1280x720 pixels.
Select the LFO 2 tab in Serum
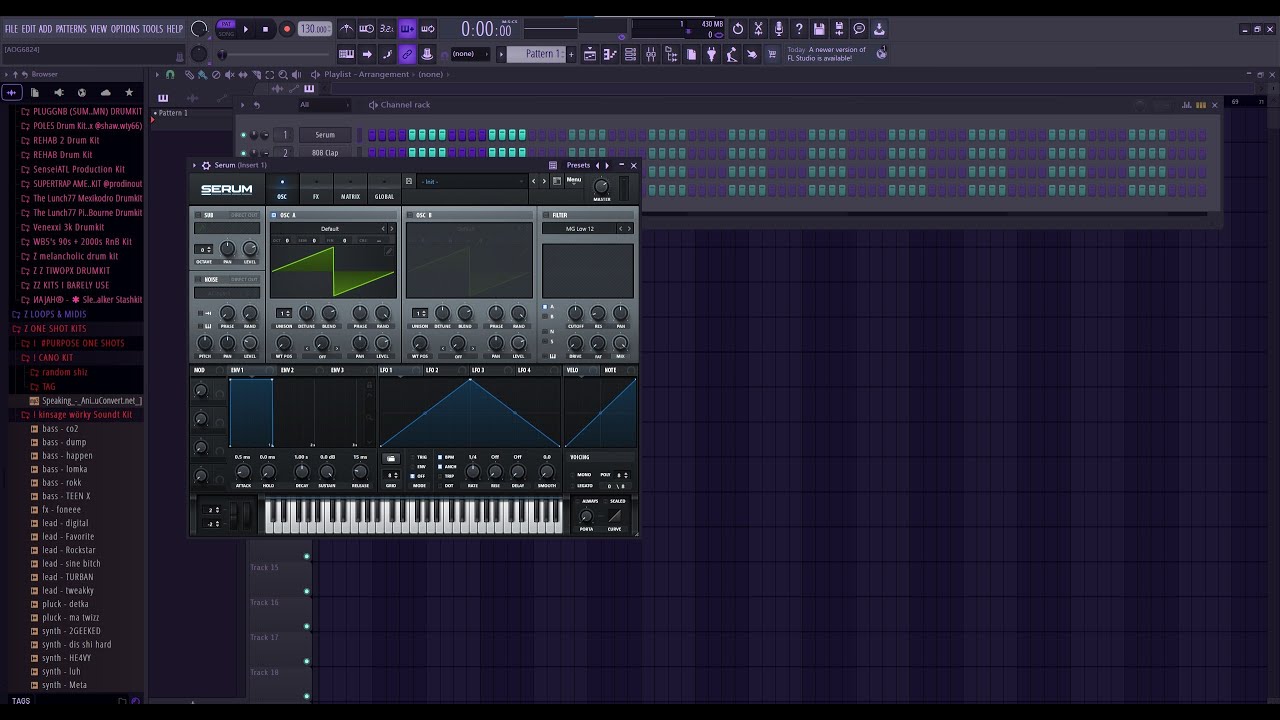pos(432,370)
